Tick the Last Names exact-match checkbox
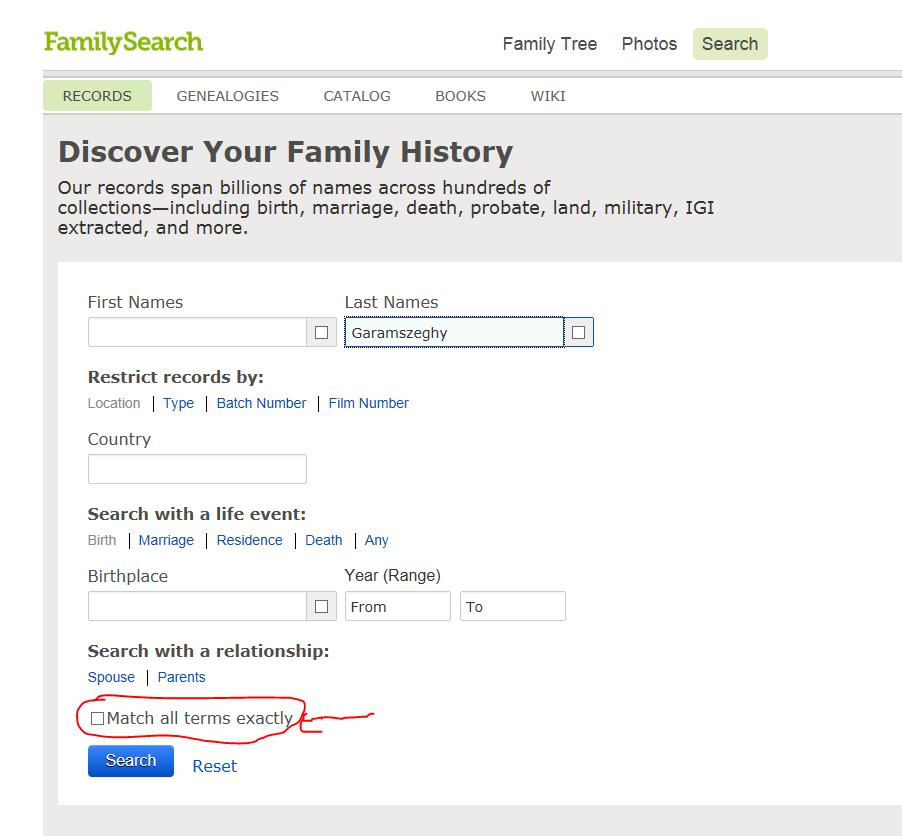 click(x=579, y=333)
